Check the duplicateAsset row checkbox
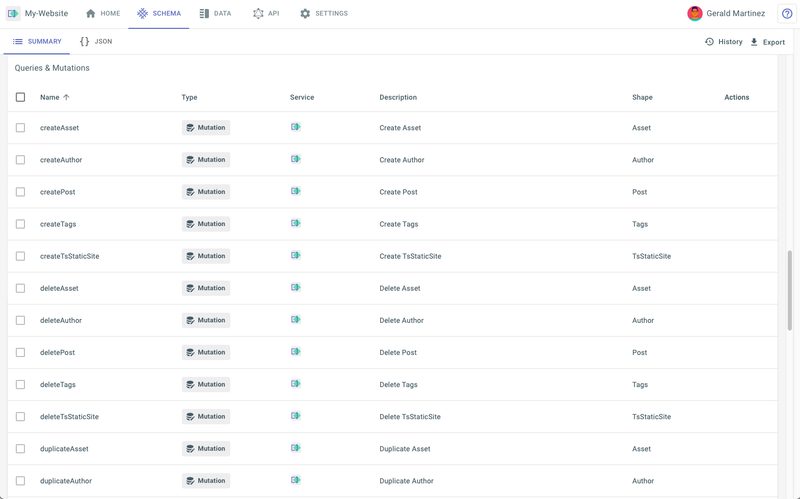Viewport: 800px width, 499px height. (20, 449)
